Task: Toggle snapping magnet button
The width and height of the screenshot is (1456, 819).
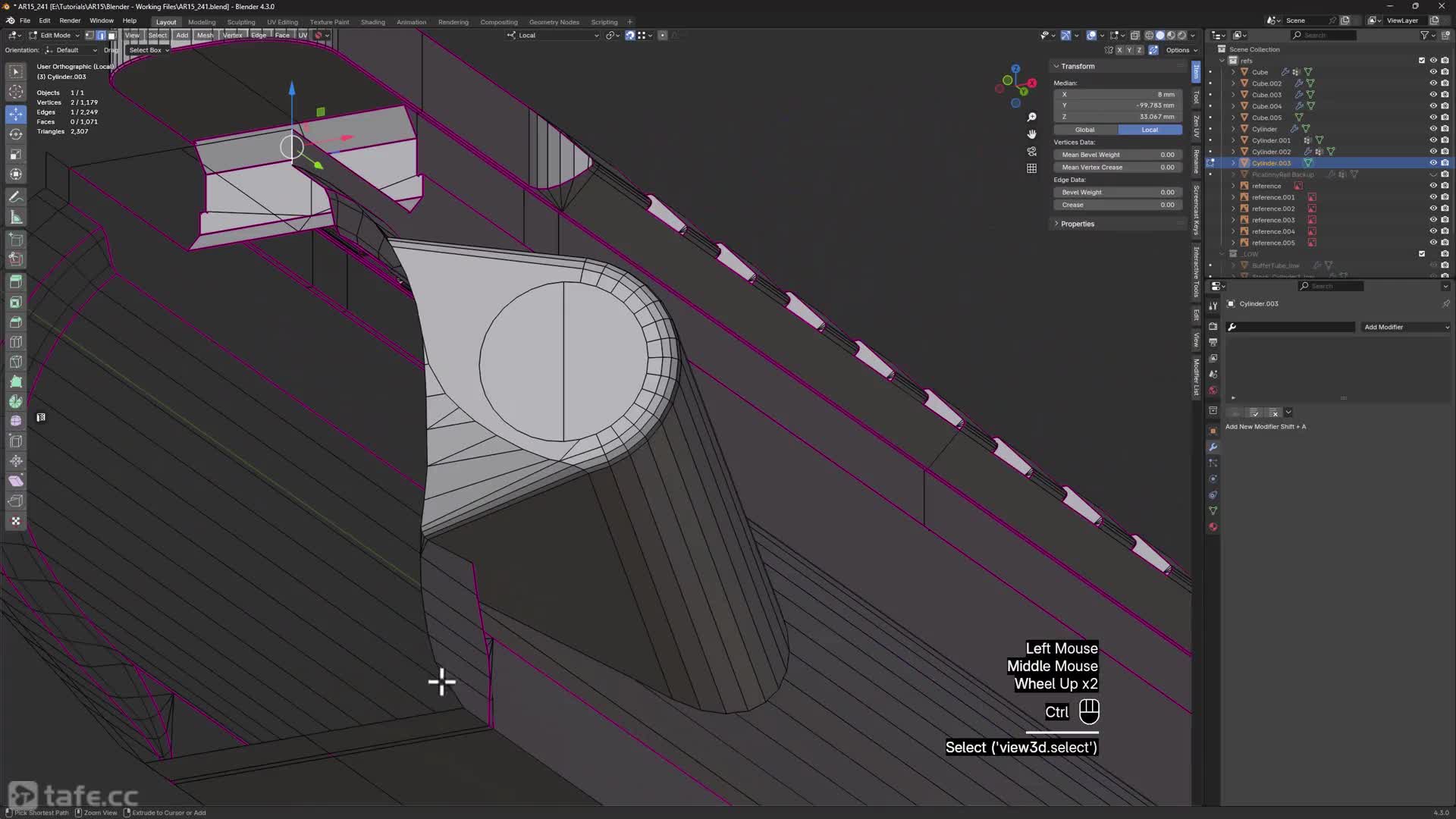Action: tap(629, 36)
